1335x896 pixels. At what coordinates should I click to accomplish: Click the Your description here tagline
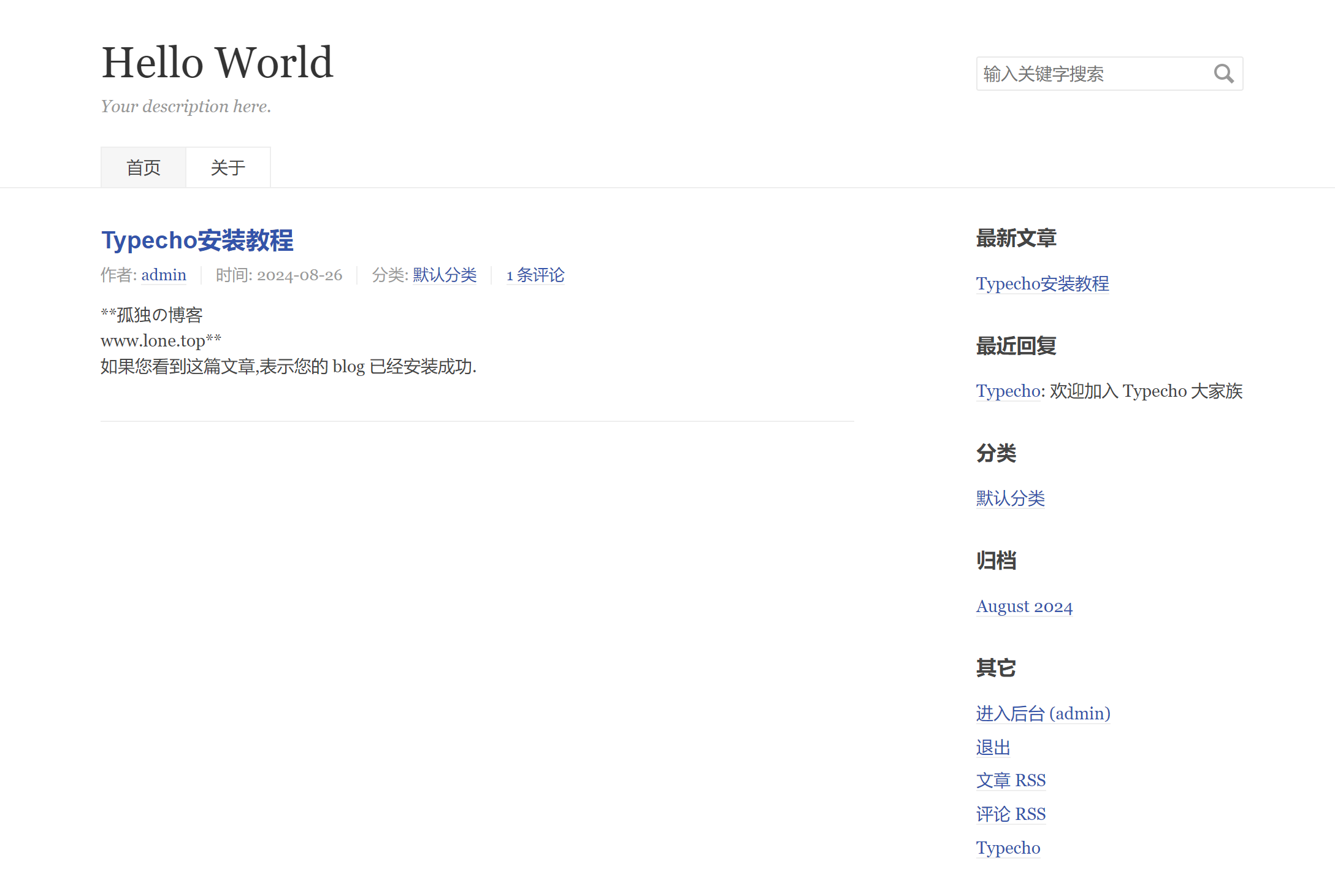[x=186, y=107]
